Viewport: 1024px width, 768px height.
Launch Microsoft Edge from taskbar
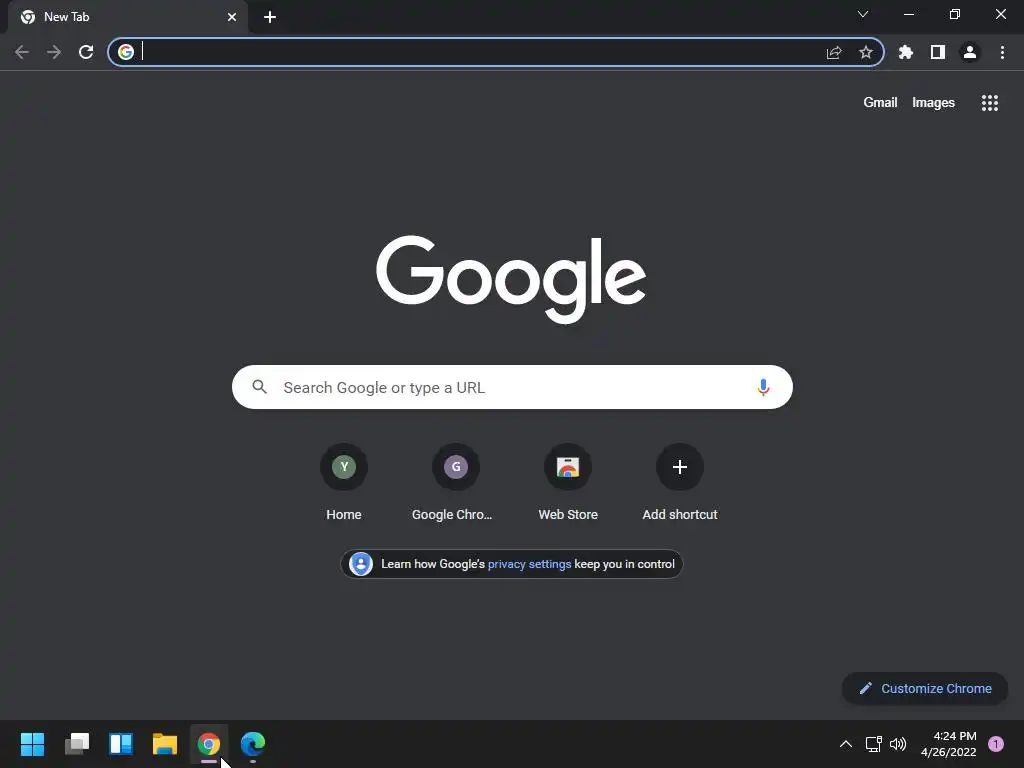click(x=253, y=744)
